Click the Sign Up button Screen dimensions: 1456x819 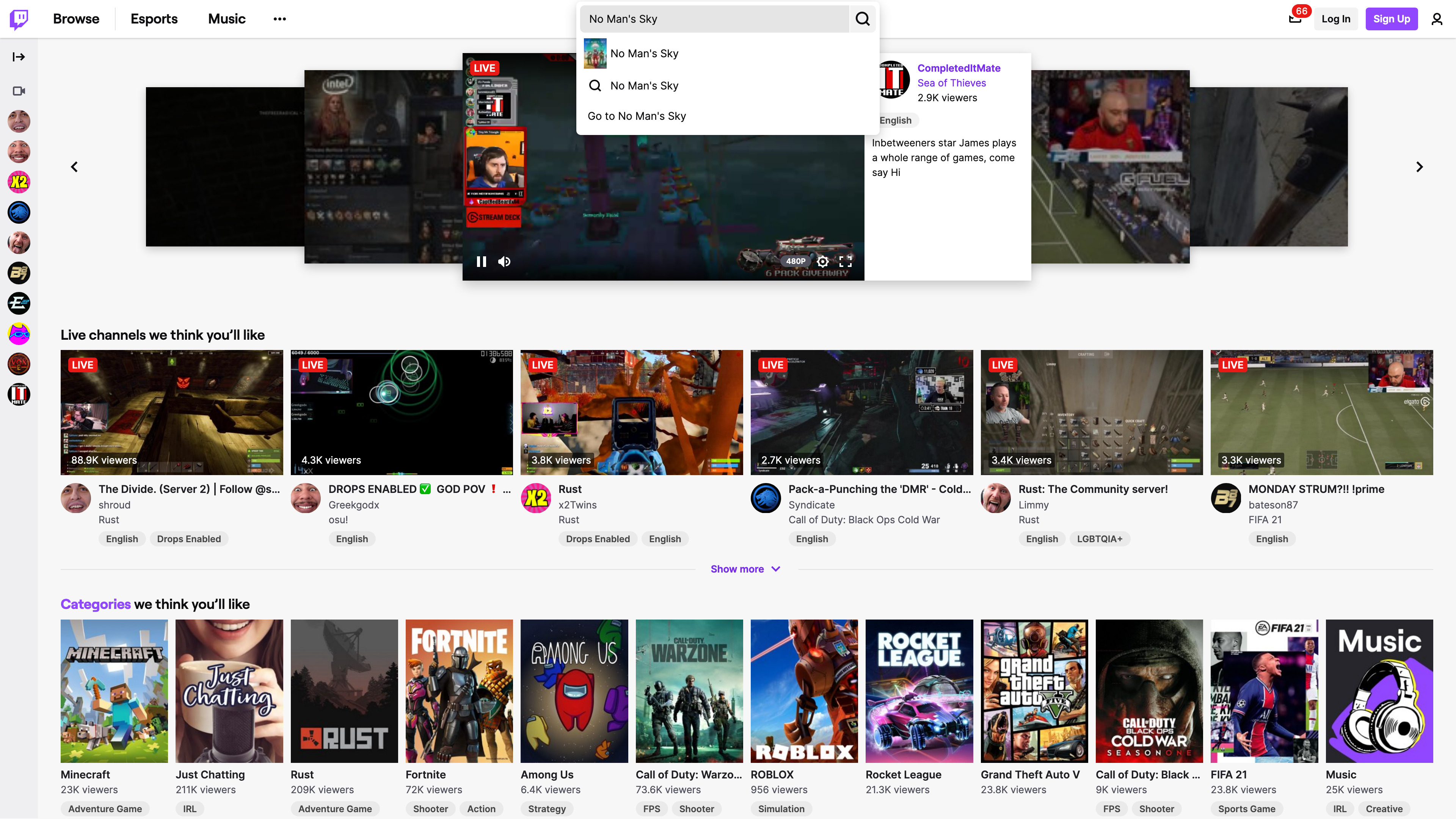click(x=1392, y=19)
